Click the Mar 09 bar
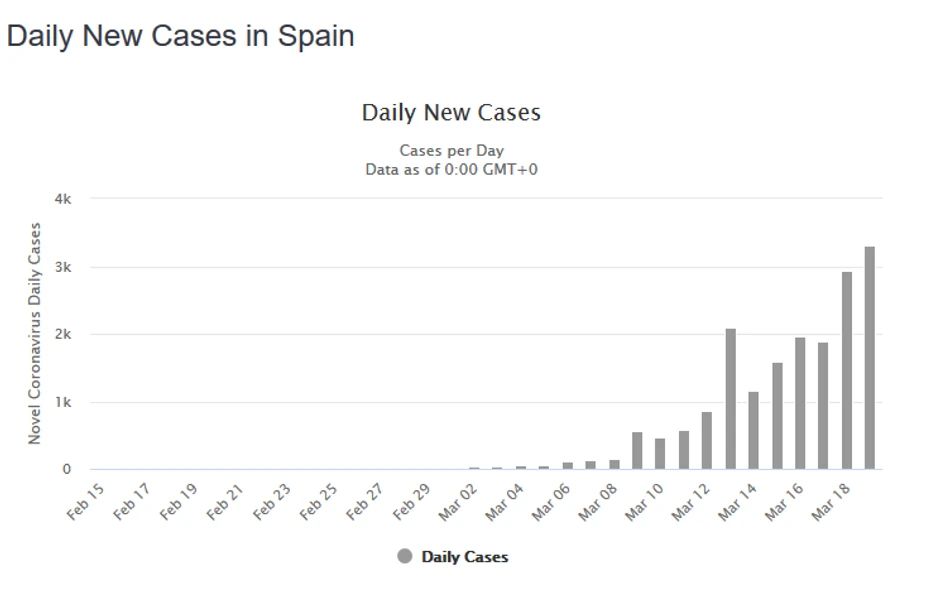940x592 pixels. pyautogui.click(x=637, y=451)
